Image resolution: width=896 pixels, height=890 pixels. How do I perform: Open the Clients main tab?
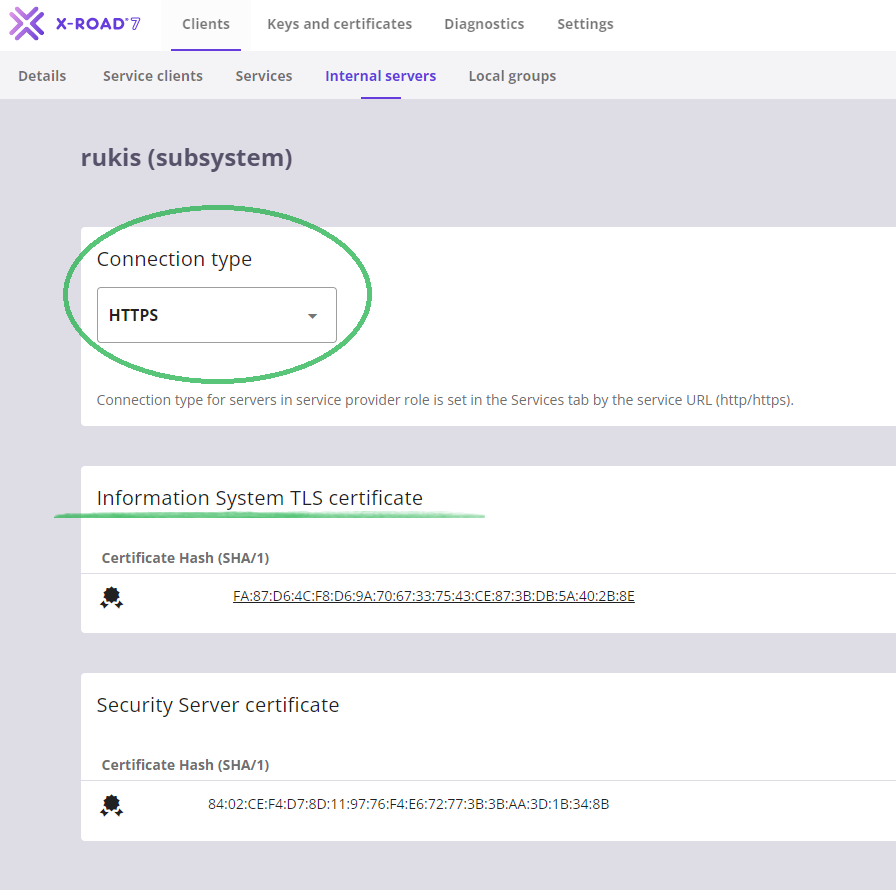pos(206,24)
